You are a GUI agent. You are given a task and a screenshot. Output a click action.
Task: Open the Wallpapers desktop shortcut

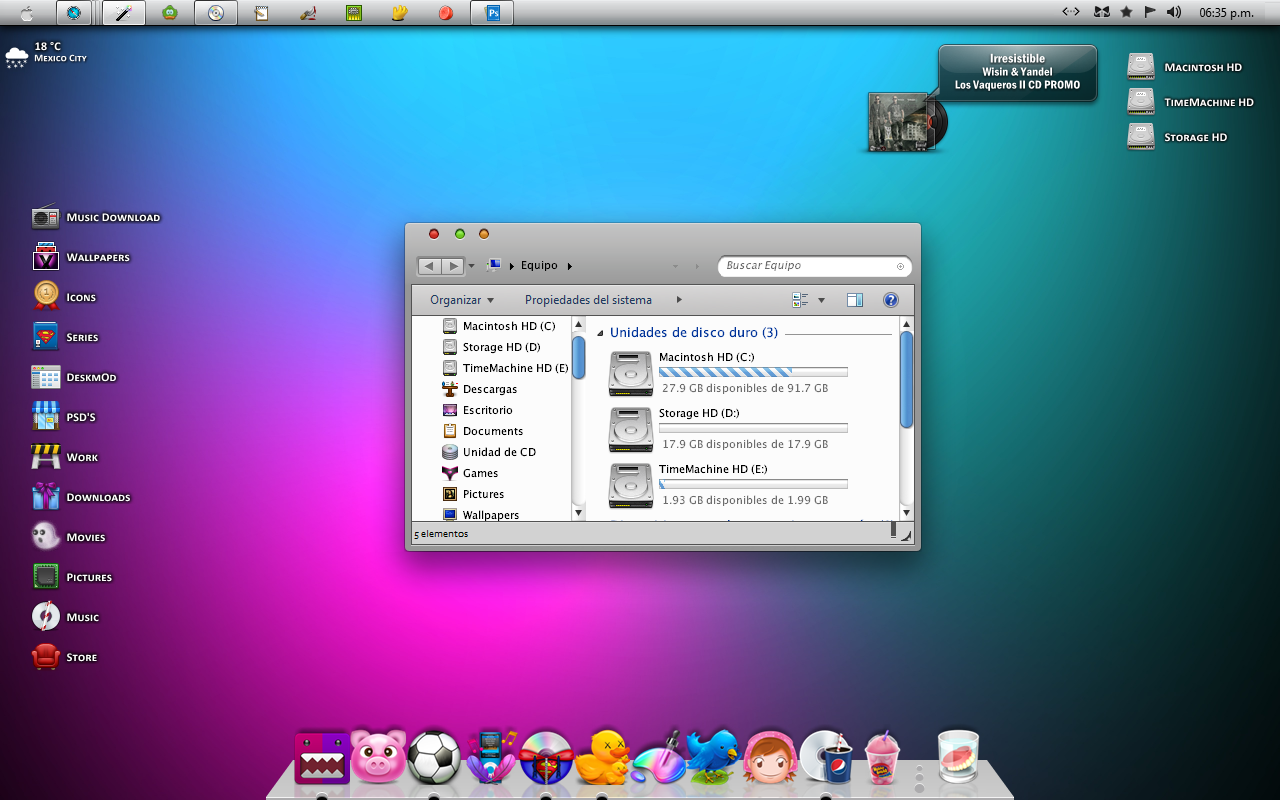coord(81,257)
